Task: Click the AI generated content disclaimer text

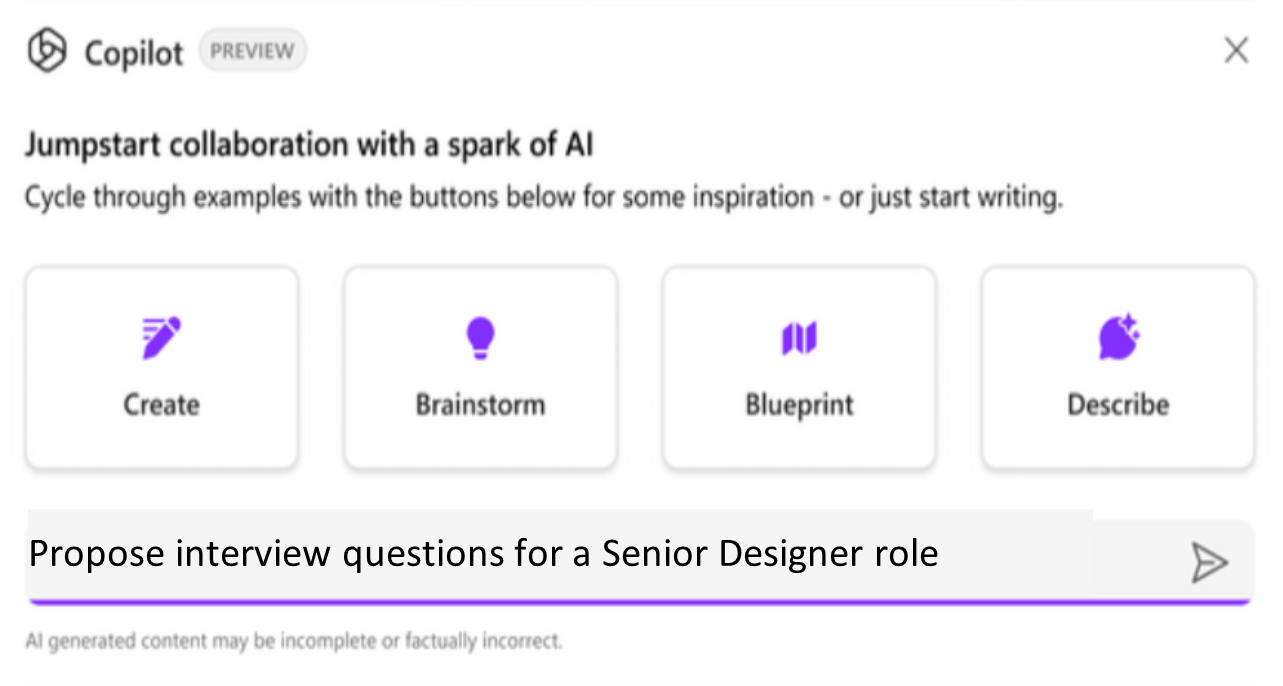Action: click(x=294, y=640)
